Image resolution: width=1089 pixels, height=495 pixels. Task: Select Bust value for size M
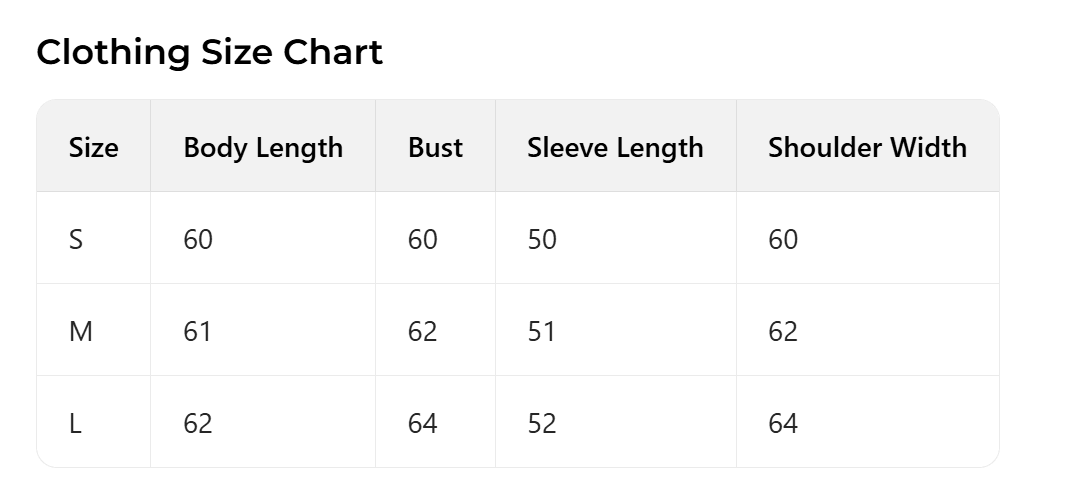pos(423,331)
